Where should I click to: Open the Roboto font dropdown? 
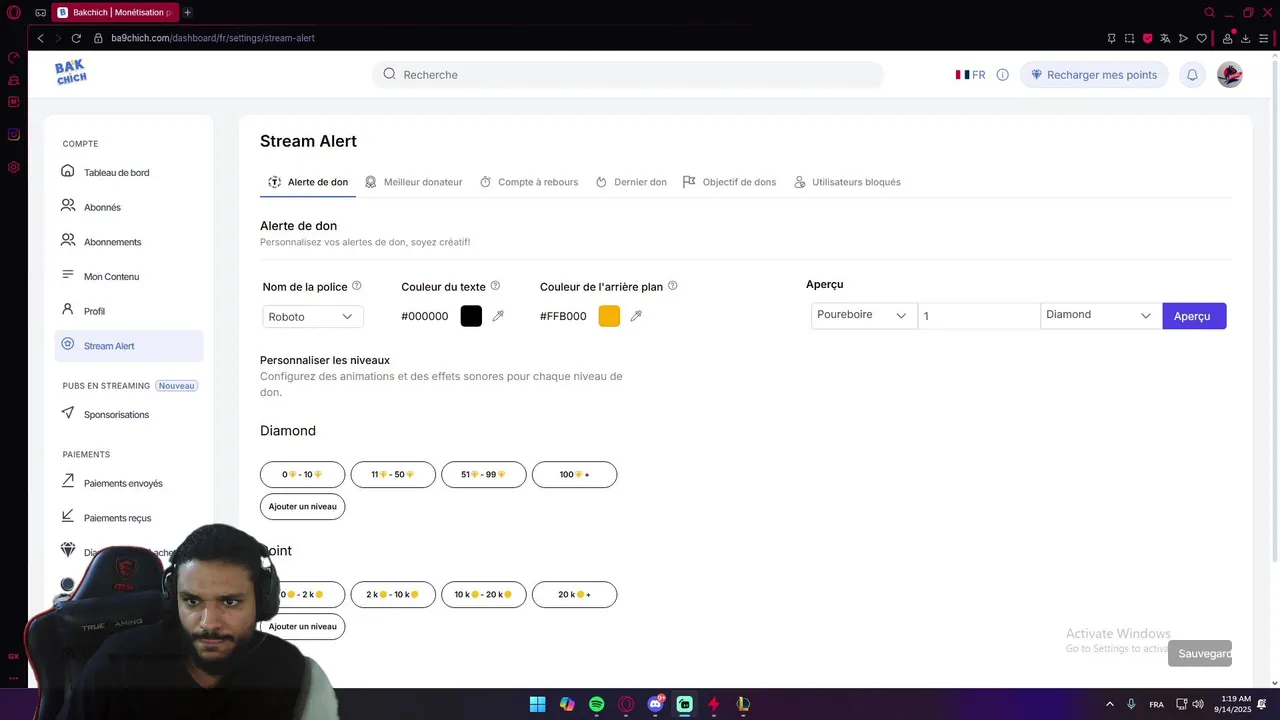[x=313, y=317]
